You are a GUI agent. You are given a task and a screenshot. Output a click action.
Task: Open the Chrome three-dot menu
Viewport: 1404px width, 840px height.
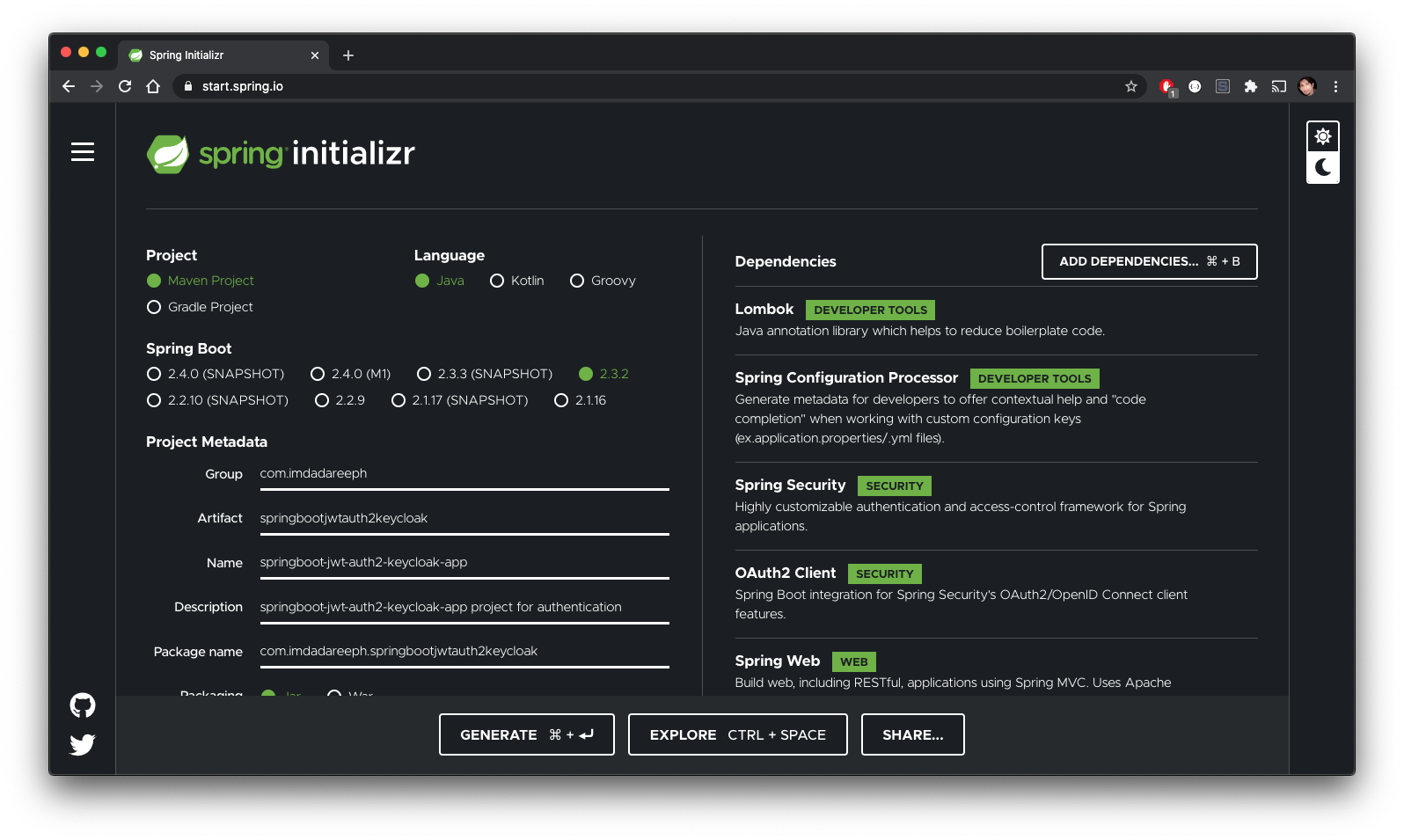pyautogui.click(x=1335, y=86)
